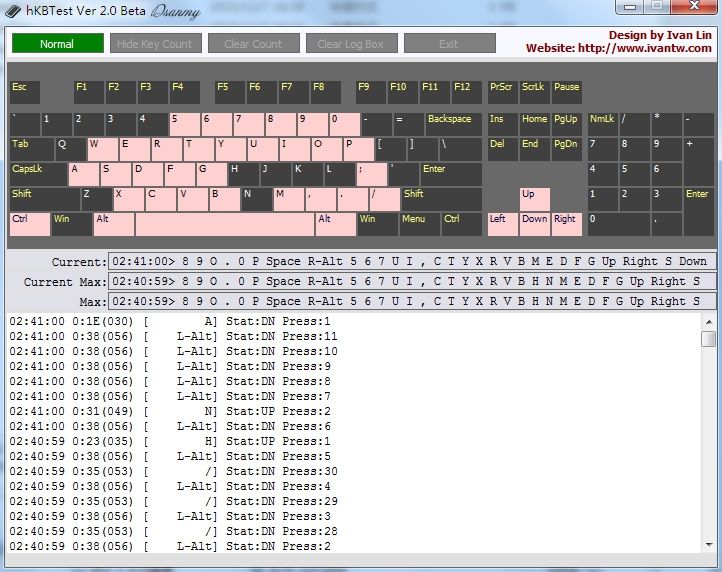722x572 pixels.
Task: Click log line 'N] Stat:UP Press:2'
Action: coord(170,411)
